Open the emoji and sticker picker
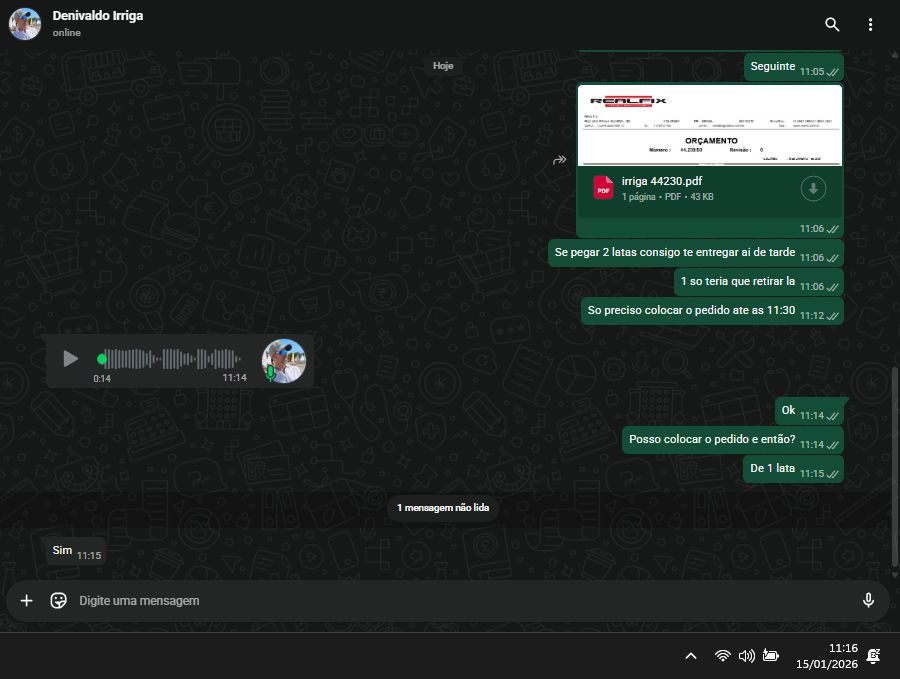This screenshot has height=679, width=900. (58, 600)
